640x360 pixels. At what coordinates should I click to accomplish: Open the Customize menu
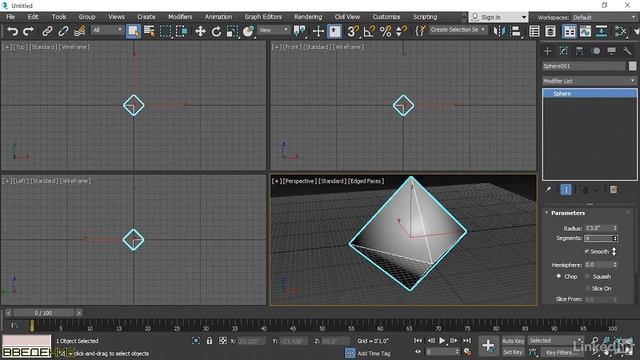pos(386,17)
